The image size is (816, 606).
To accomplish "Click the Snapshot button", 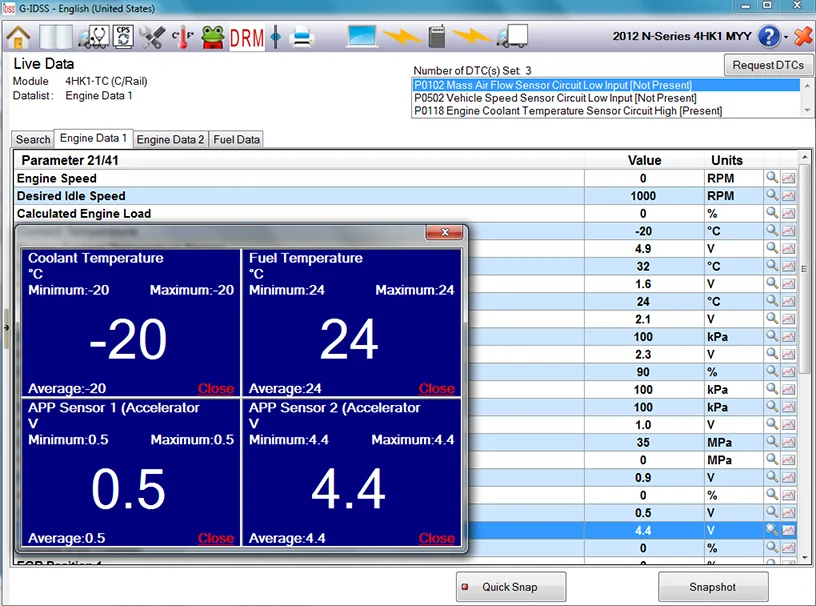I will point(713,587).
